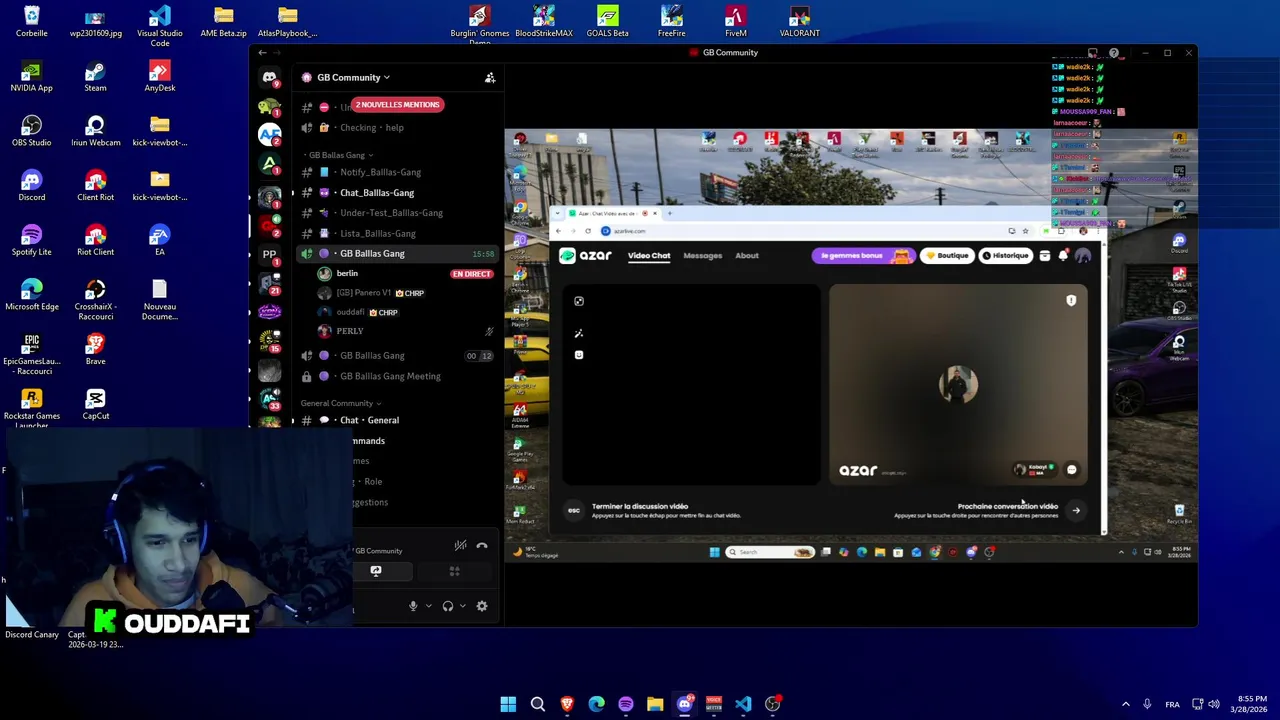
Task: Select Rockstar Games Launcher desktop icon
Action: click(31, 408)
